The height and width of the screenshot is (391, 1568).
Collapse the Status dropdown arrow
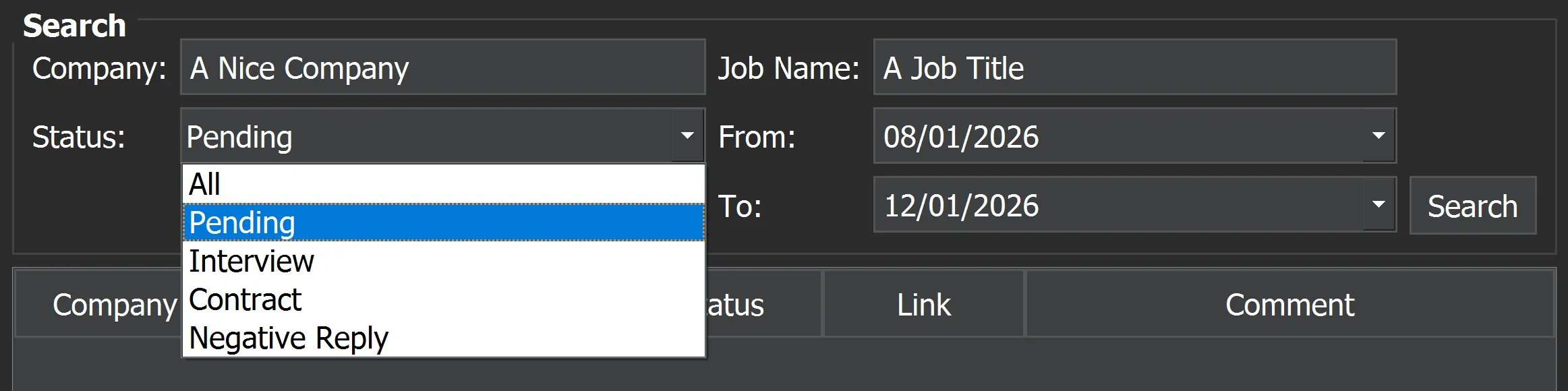pyautogui.click(x=686, y=136)
